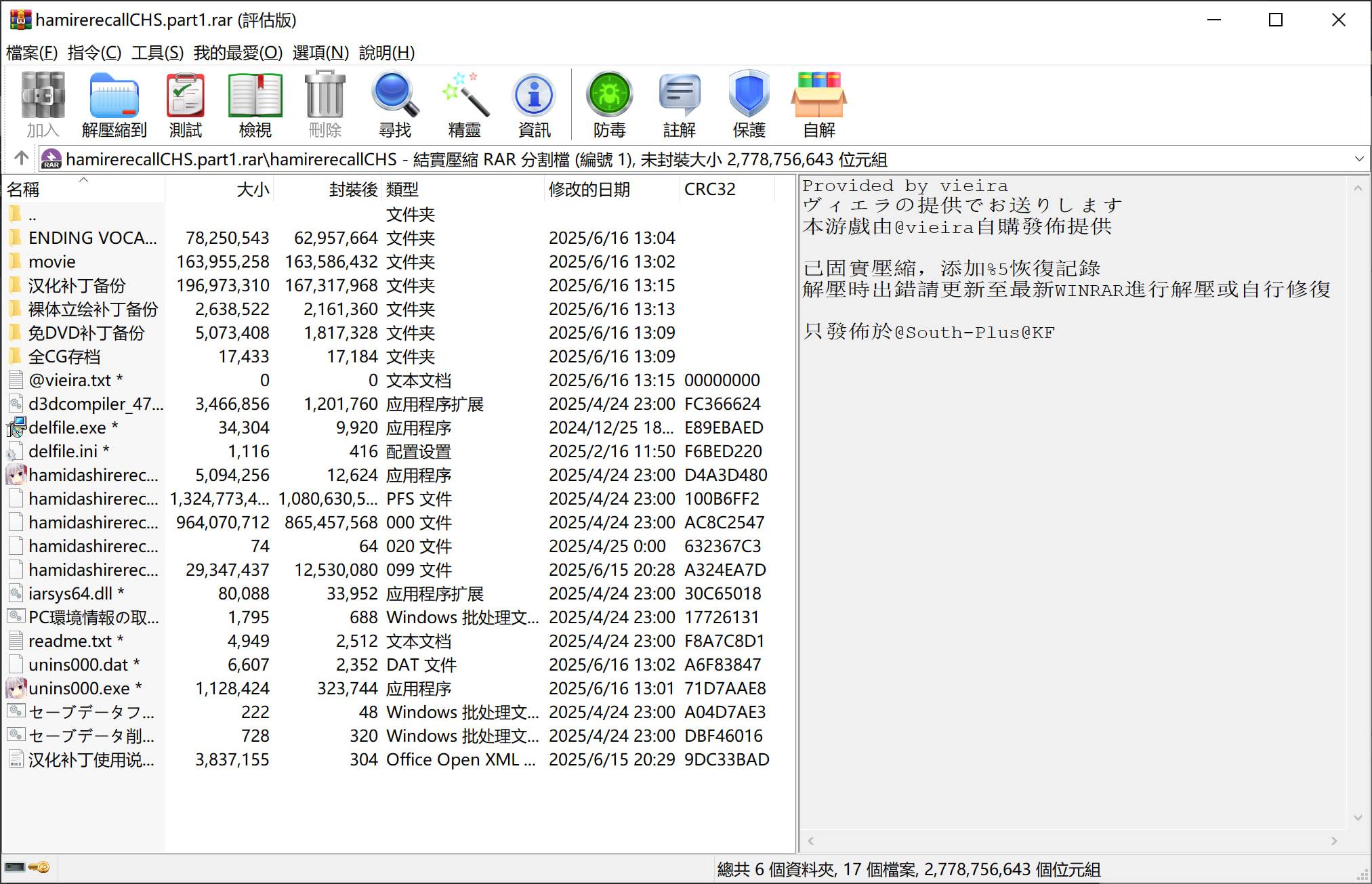Open the Commands (指令) menu
Screen dimensions: 1372x884
94,53
